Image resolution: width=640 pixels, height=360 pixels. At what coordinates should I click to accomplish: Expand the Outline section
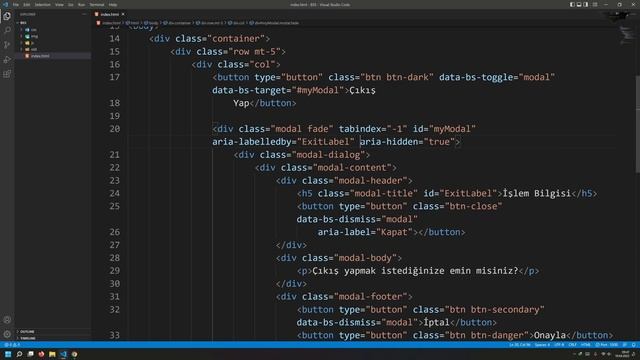pyautogui.click(x=27, y=332)
